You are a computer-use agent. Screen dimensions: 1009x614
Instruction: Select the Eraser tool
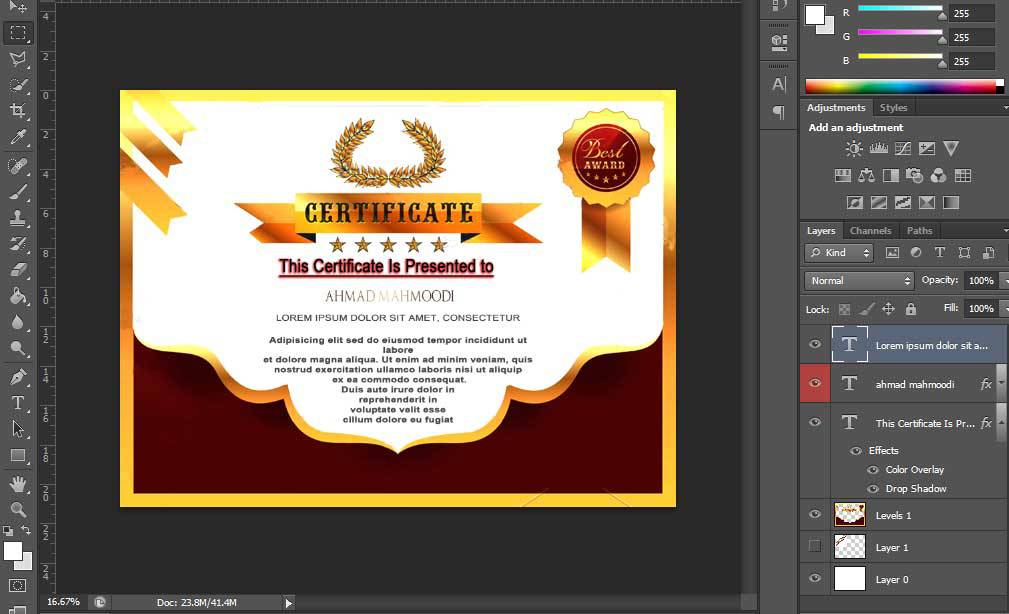pyautogui.click(x=18, y=270)
